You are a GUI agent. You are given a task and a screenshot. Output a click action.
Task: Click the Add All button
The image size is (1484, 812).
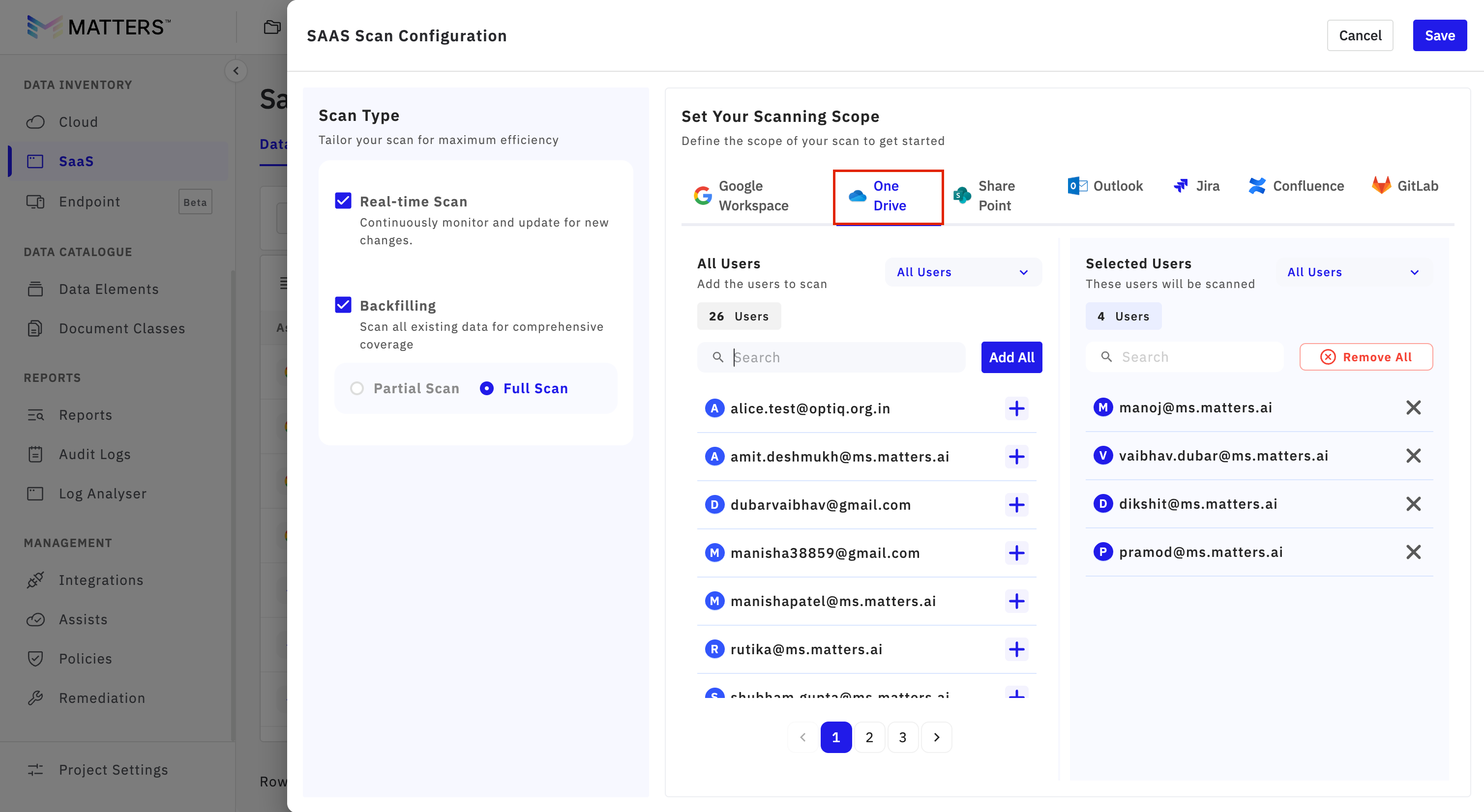coord(1011,357)
